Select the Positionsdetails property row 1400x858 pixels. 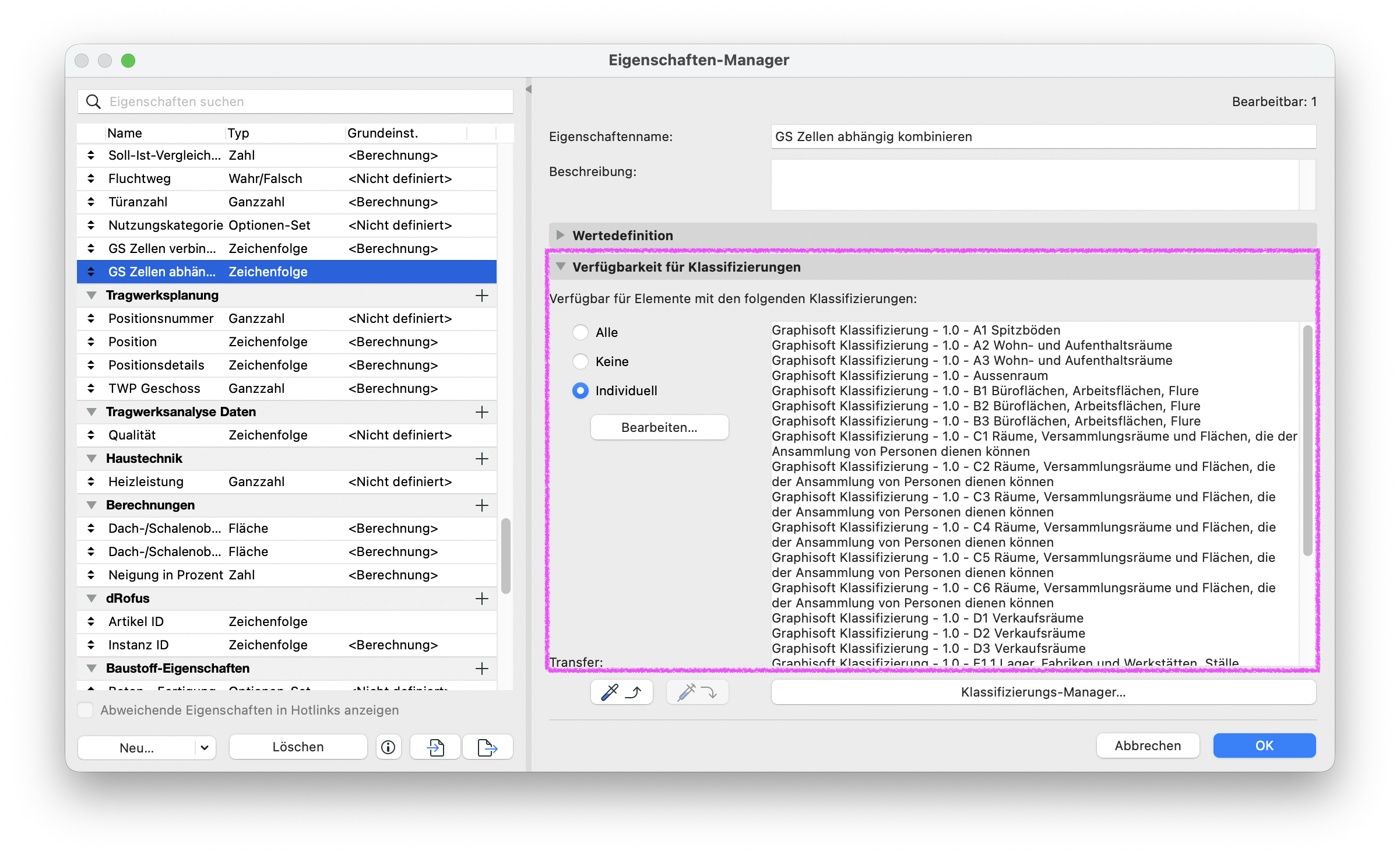(287, 365)
